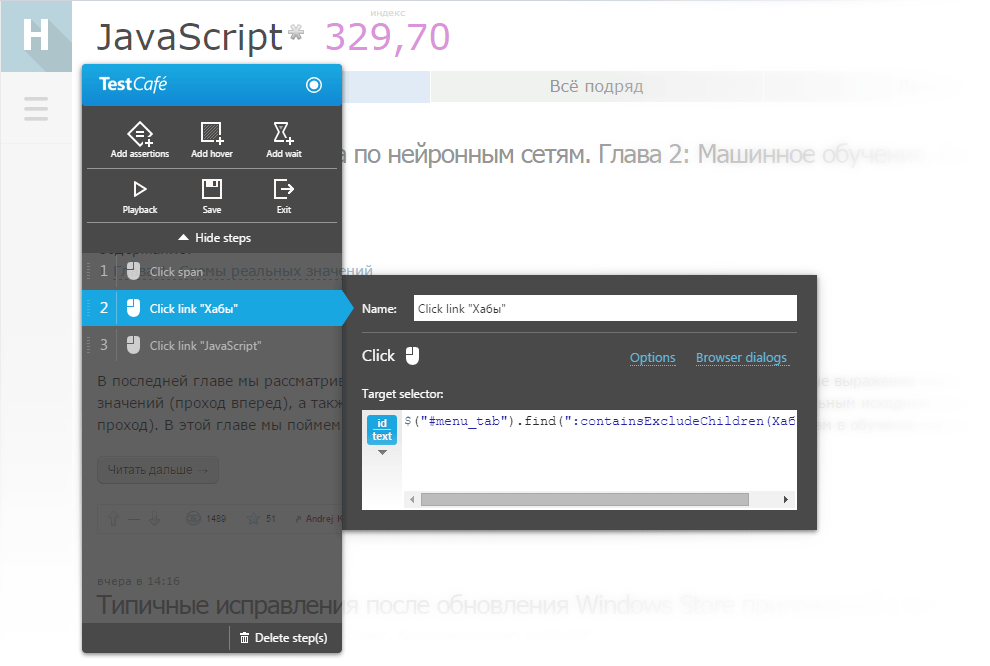990x666 pixels.
Task: Select the Add wait tool
Action: point(283,140)
